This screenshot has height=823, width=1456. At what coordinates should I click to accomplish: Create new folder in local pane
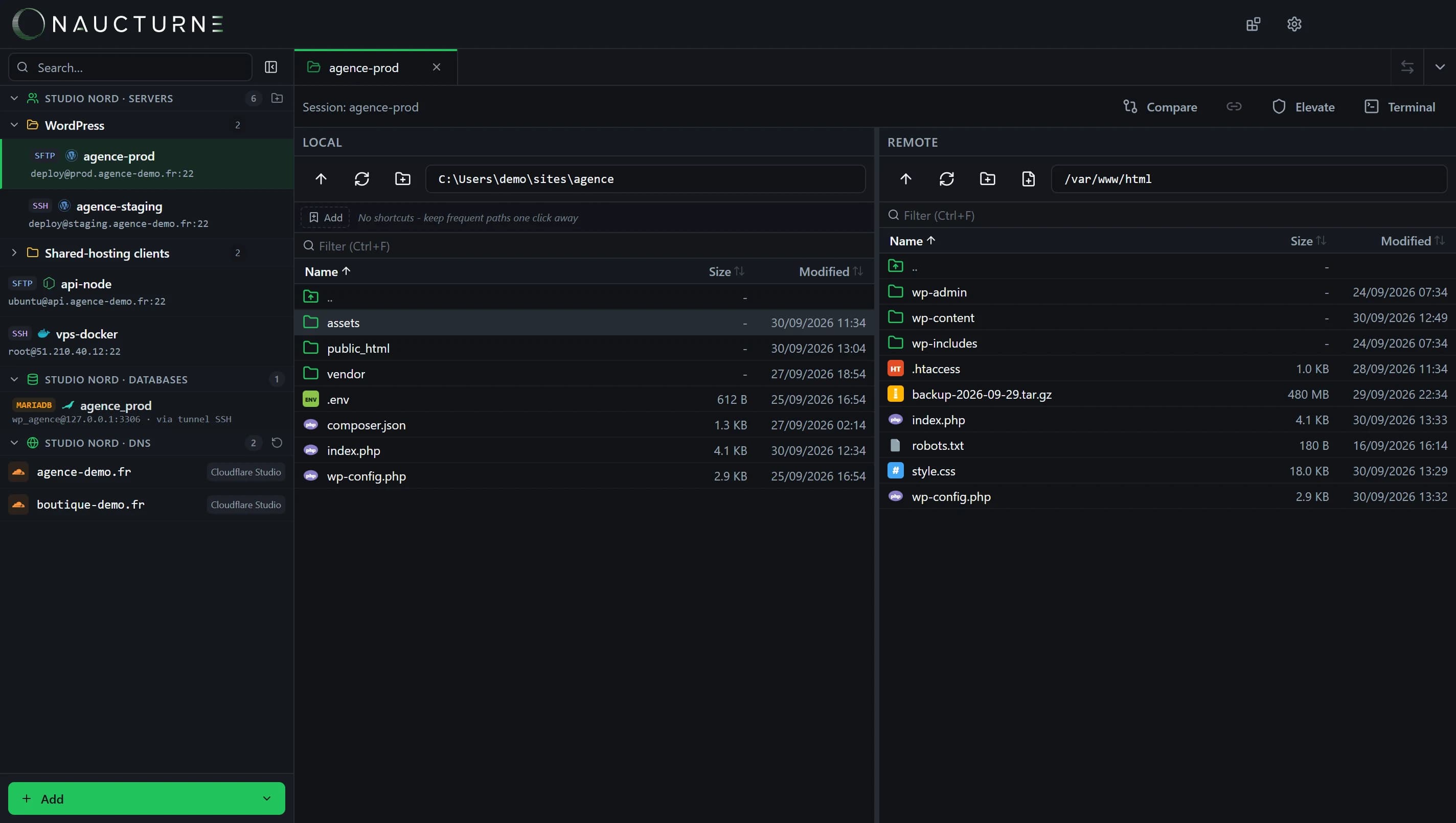pos(402,179)
